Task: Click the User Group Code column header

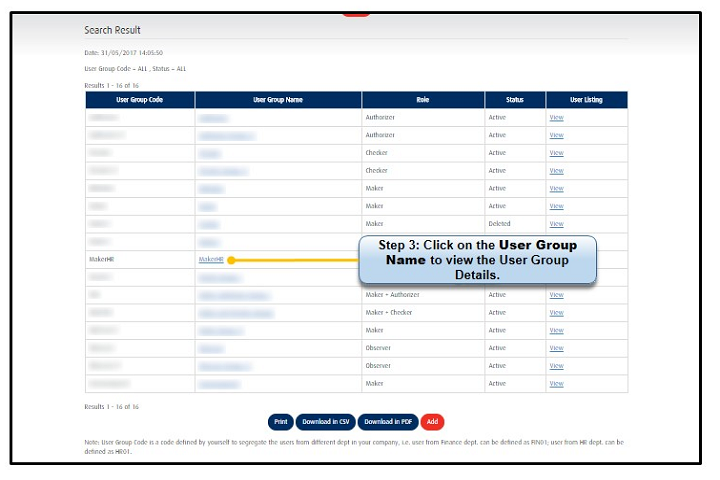Action: click(139, 100)
